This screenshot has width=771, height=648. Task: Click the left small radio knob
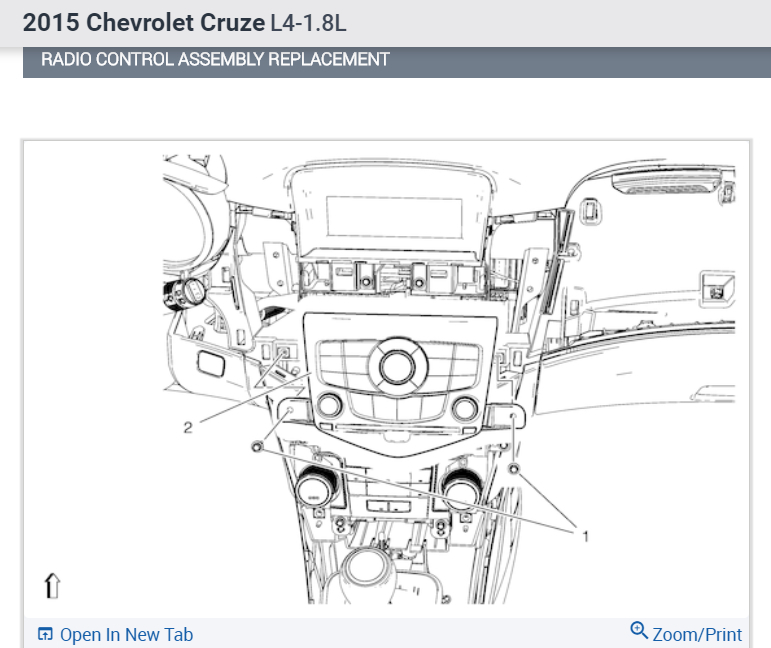[329, 405]
